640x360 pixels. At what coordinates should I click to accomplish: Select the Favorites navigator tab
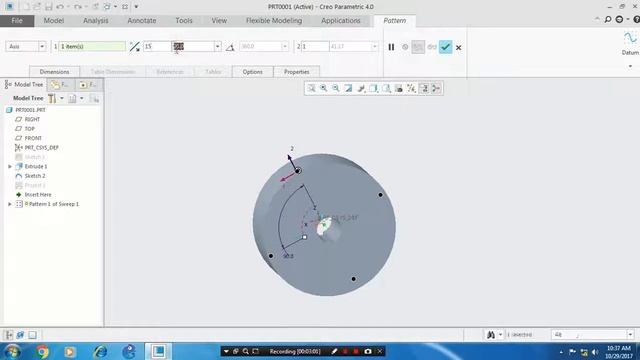click(89, 84)
